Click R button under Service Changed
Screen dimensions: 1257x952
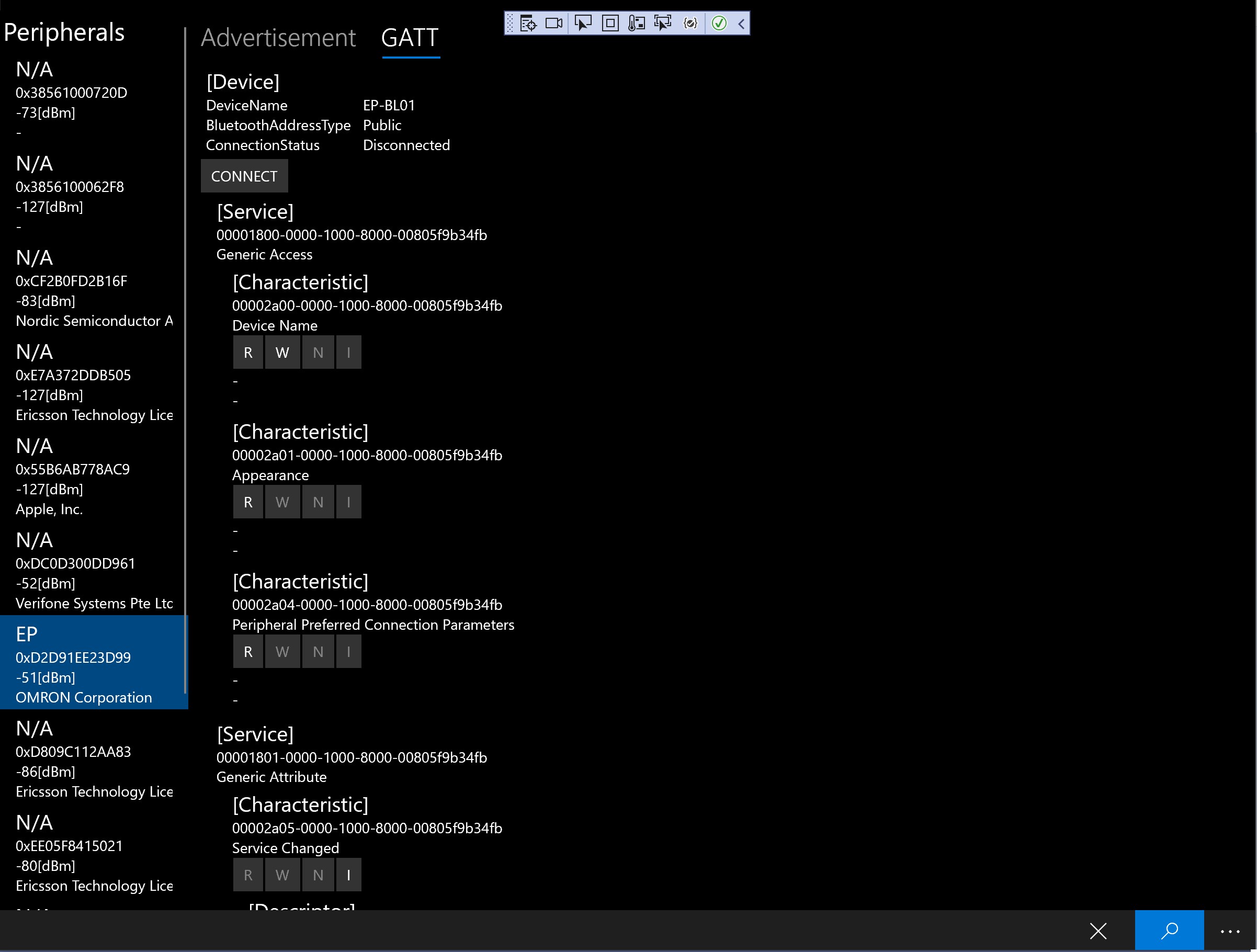click(x=248, y=875)
